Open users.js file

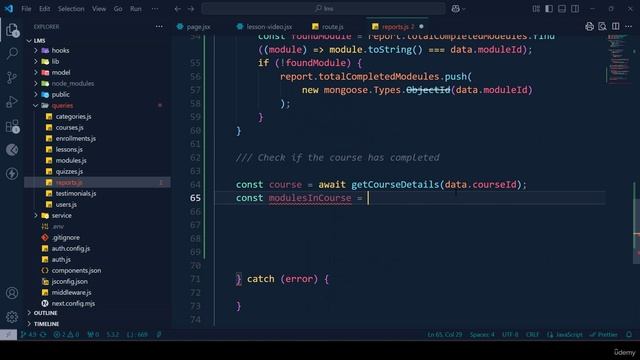tap(66, 204)
